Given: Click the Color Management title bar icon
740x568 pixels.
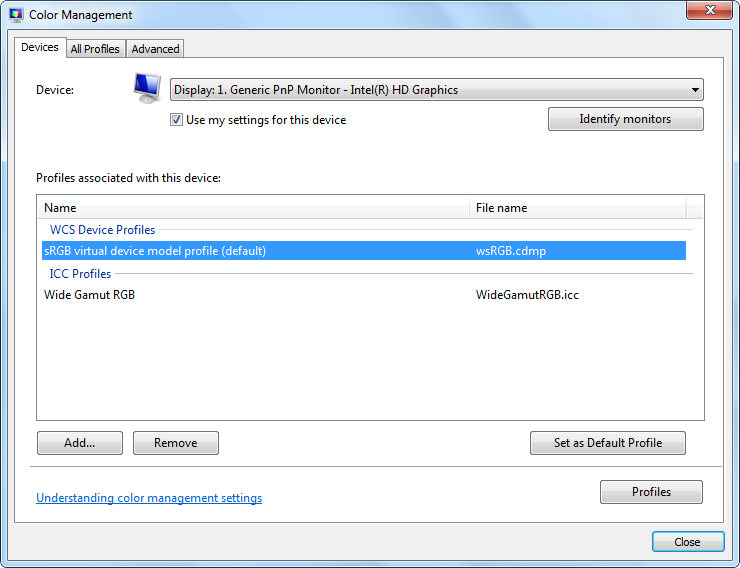Looking at the screenshot, I should [16, 15].
